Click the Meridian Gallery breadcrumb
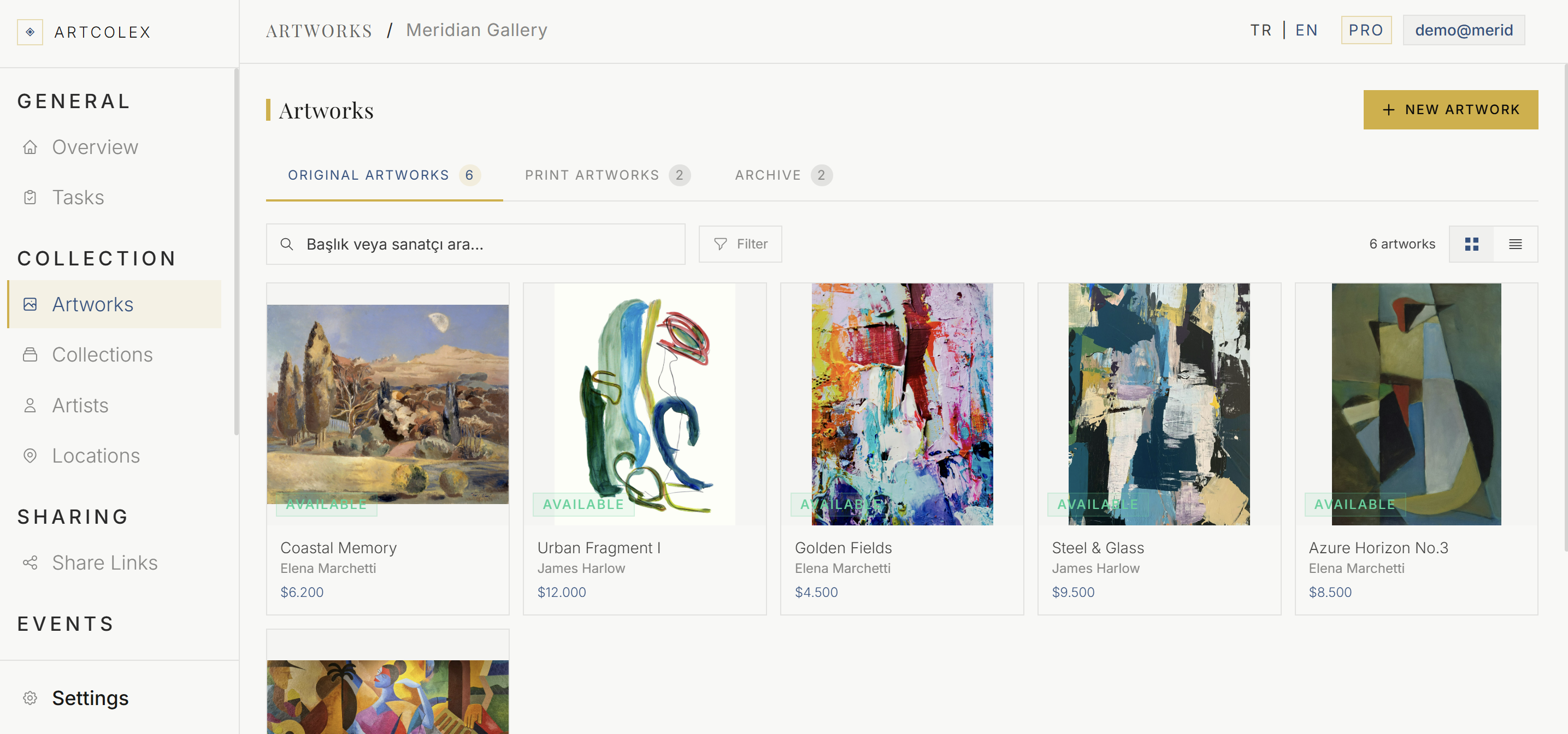 pyautogui.click(x=476, y=31)
